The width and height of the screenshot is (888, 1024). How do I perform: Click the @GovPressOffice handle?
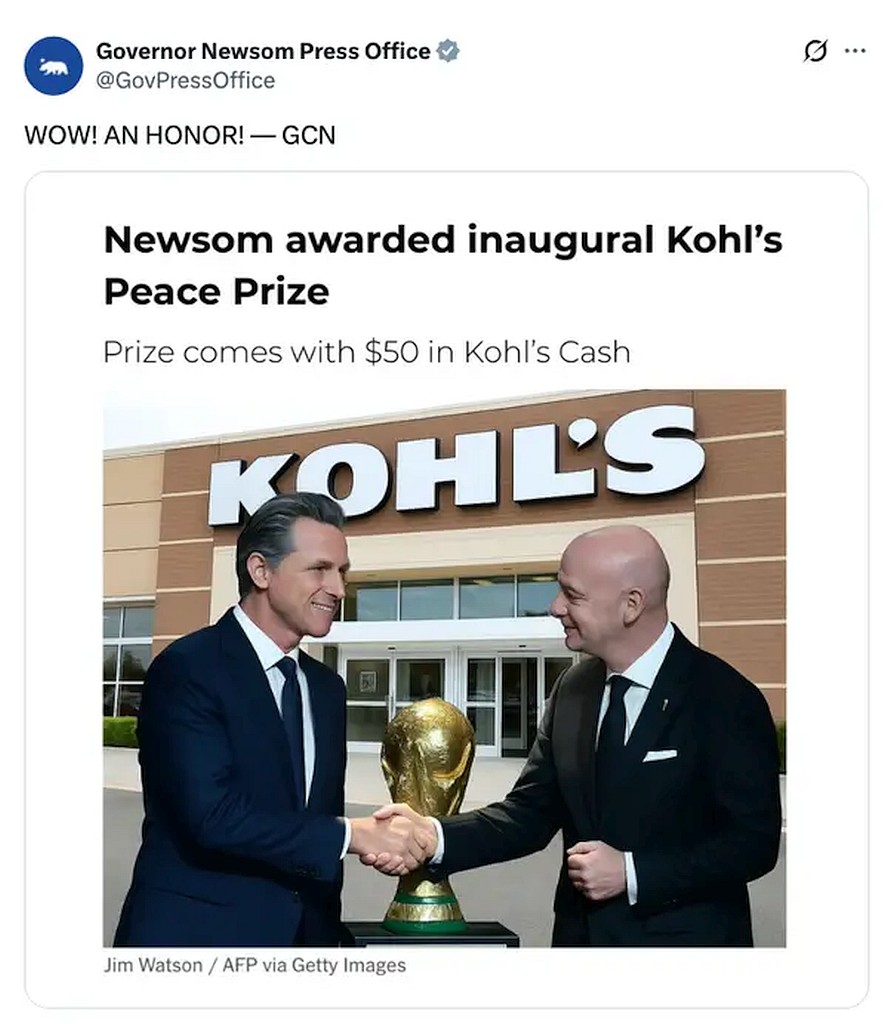pyautogui.click(x=185, y=81)
